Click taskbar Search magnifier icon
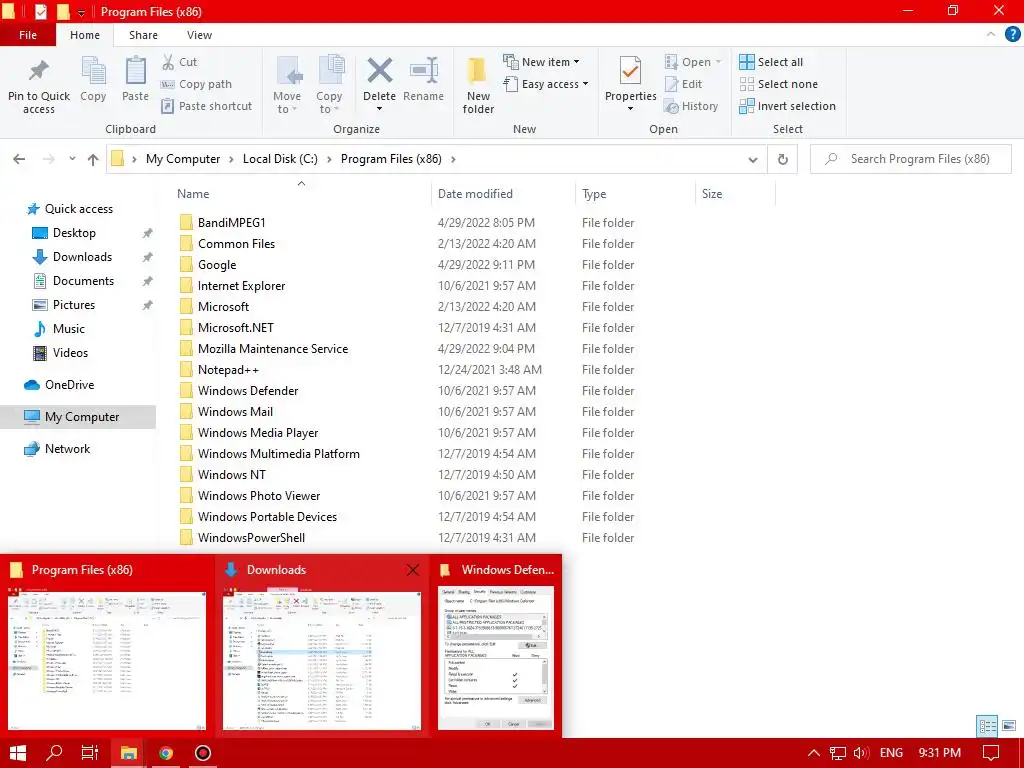The height and width of the screenshot is (768, 1024). point(54,753)
